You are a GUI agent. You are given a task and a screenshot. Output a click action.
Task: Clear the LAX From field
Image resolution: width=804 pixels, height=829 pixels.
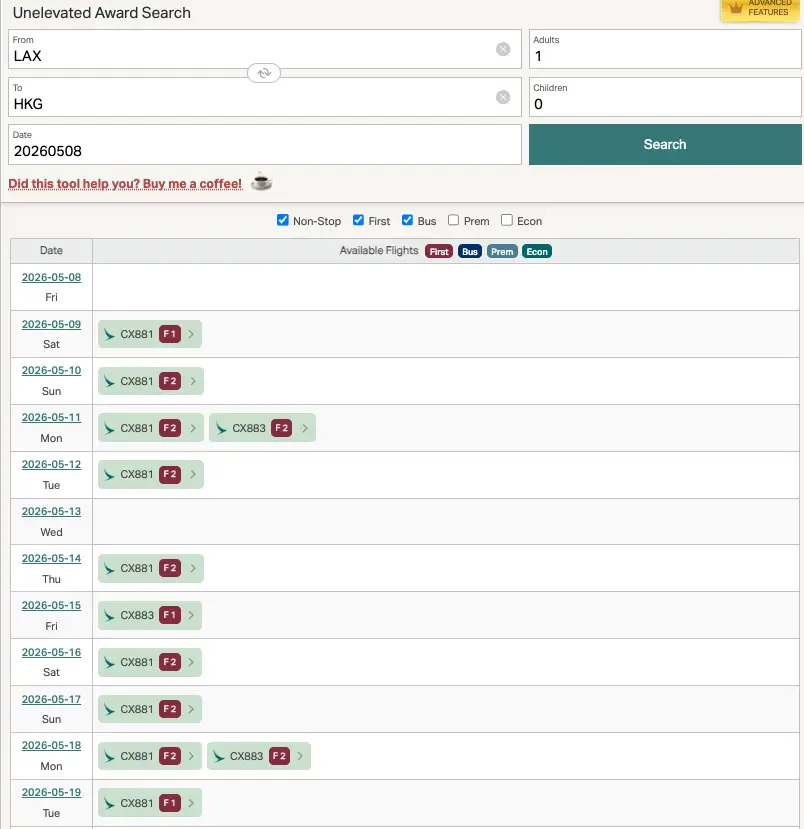click(x=503, y=49)
